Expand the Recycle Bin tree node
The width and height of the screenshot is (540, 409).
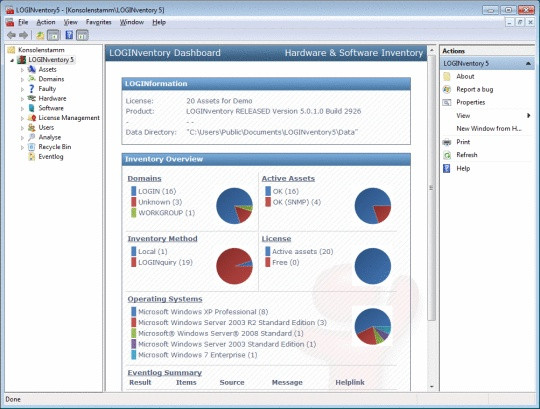(22, 147)
